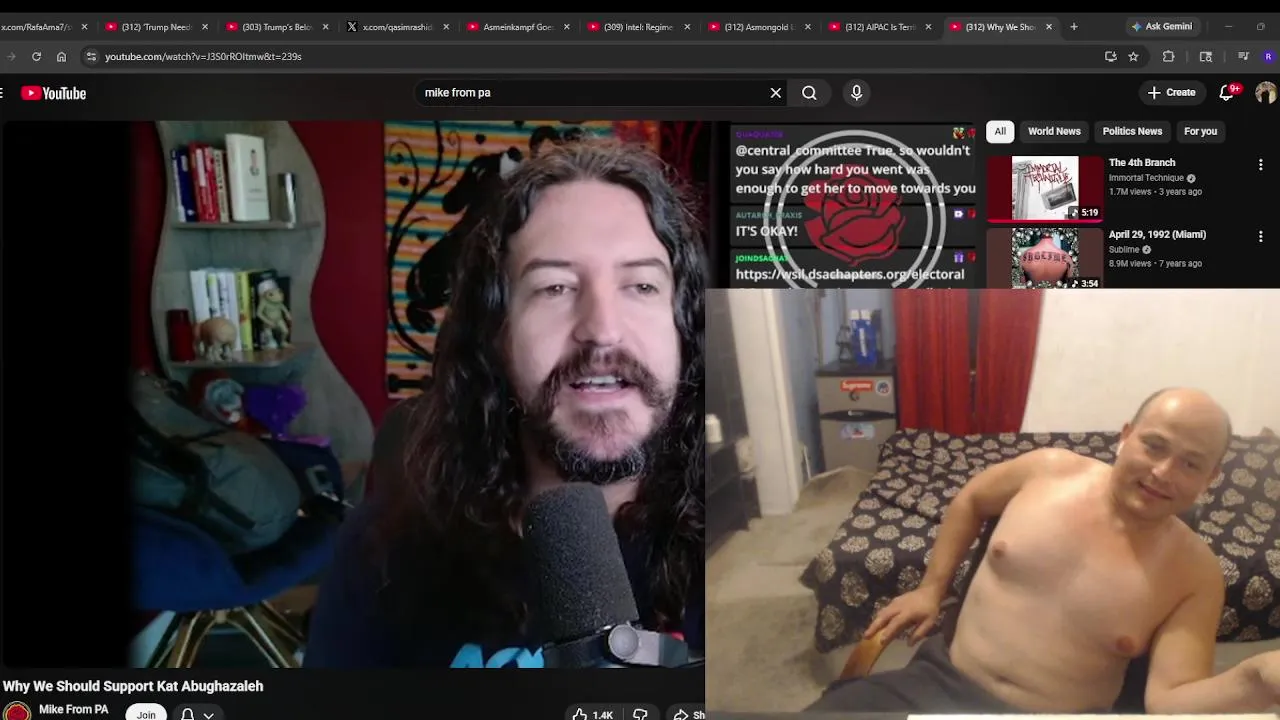This screenshot has width=1280, height=720.
Task: Open the browser extensions puzzle icon
Action: click(1168, 57)
